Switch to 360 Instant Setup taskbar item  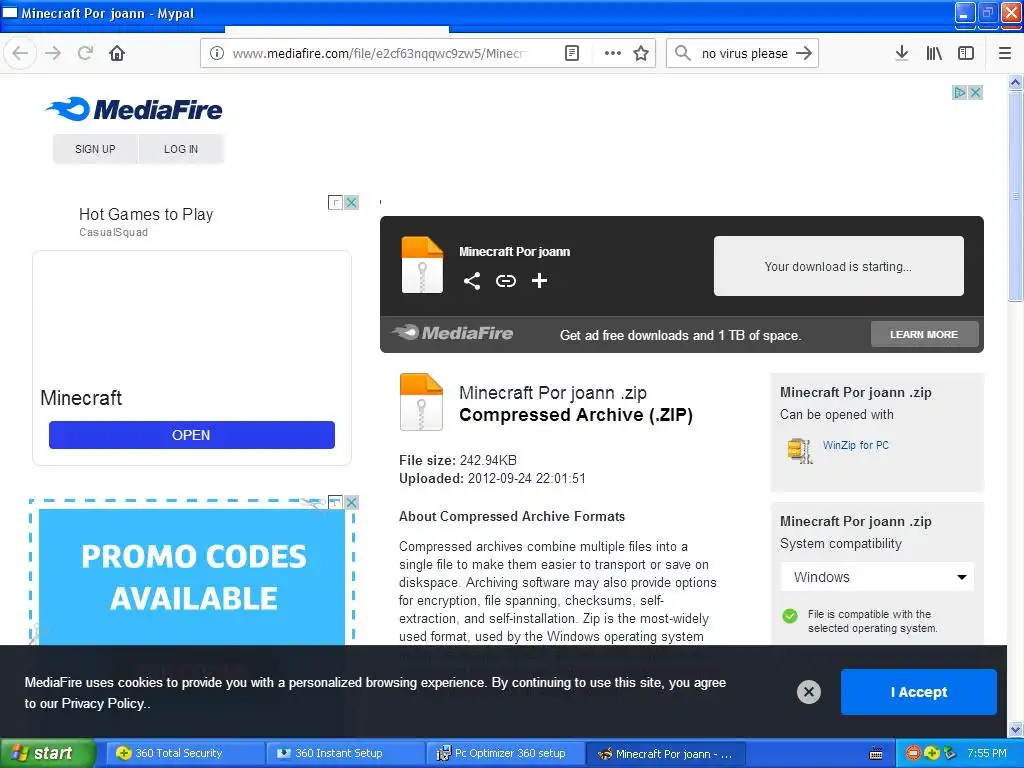[x=344, y=753]
